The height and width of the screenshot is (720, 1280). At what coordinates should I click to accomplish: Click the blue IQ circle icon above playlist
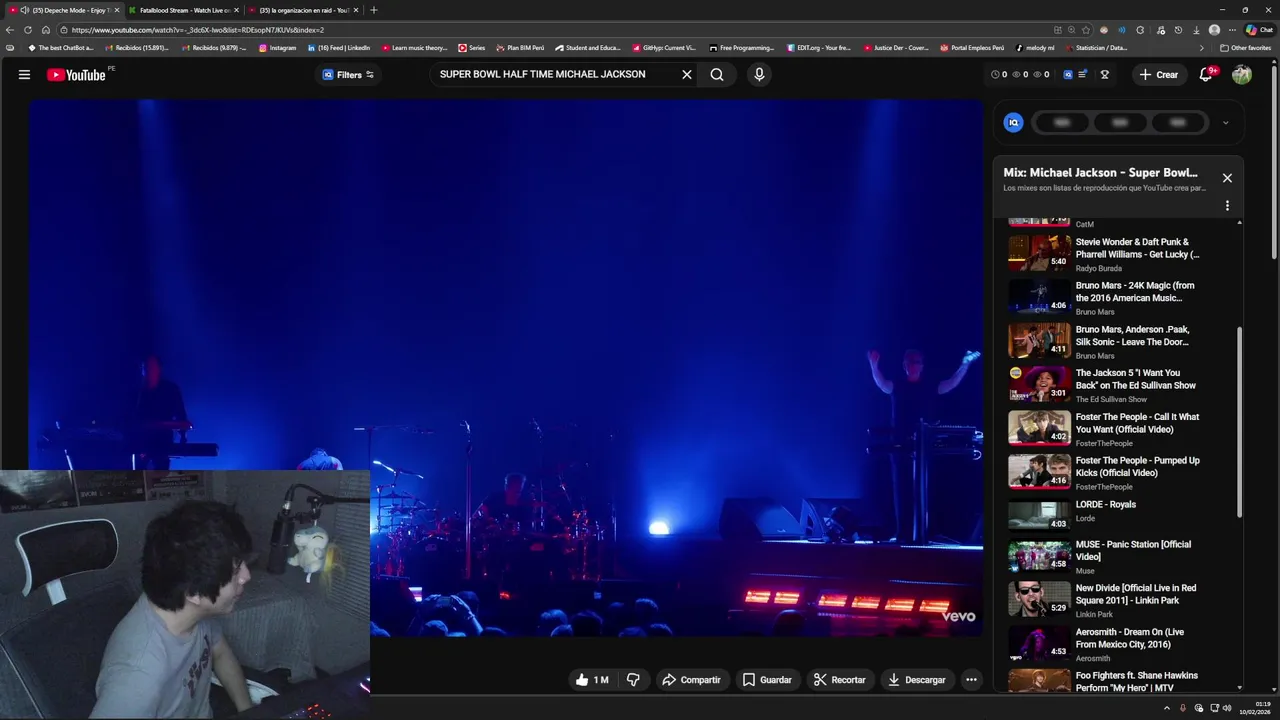(x=1013, y=122)
